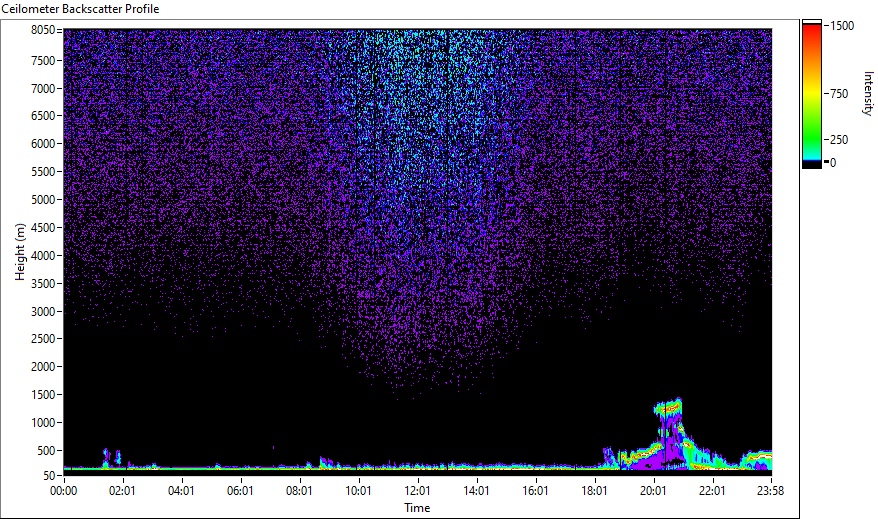The image size is (878, 519).
Task: Click the 1500 height axis value
Action: click(x=43, y=395)
